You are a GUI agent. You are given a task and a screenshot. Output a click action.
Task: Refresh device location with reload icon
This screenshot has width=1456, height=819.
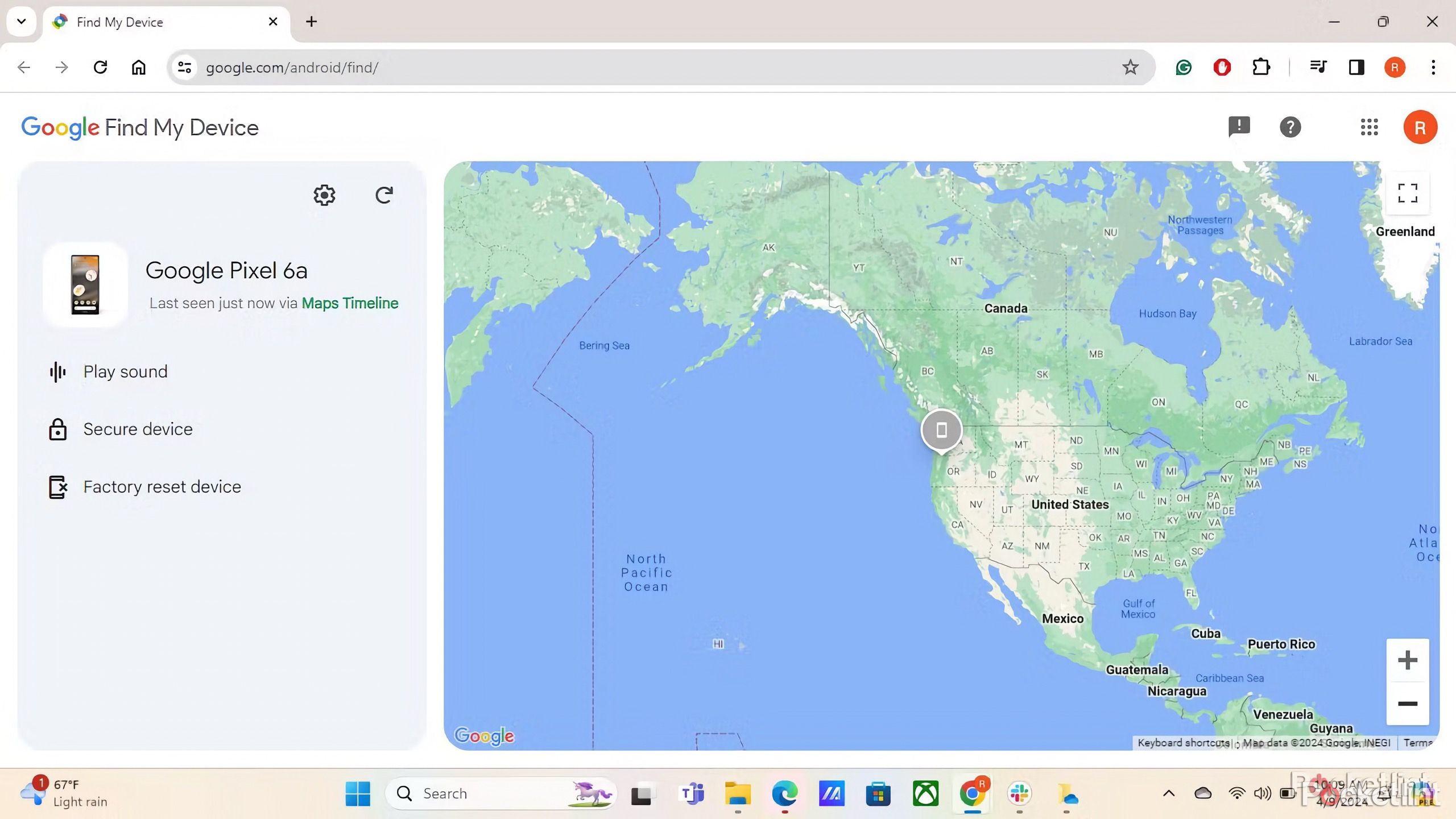[x=384, y=195]
